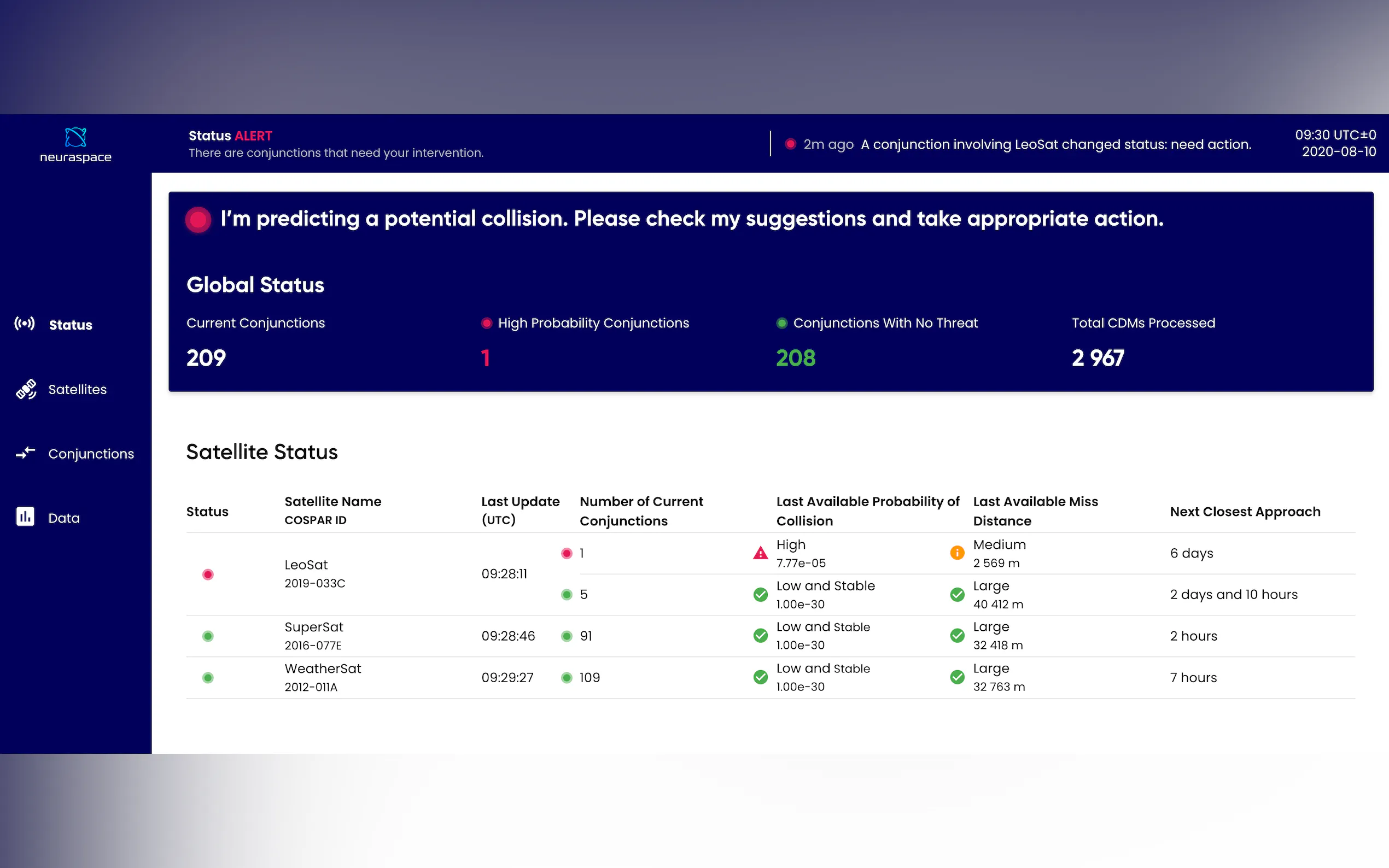Click the Conjunctions arrows icon
Image resolution: width=1389 pixels, height=868 pixels.
(25, 453)
